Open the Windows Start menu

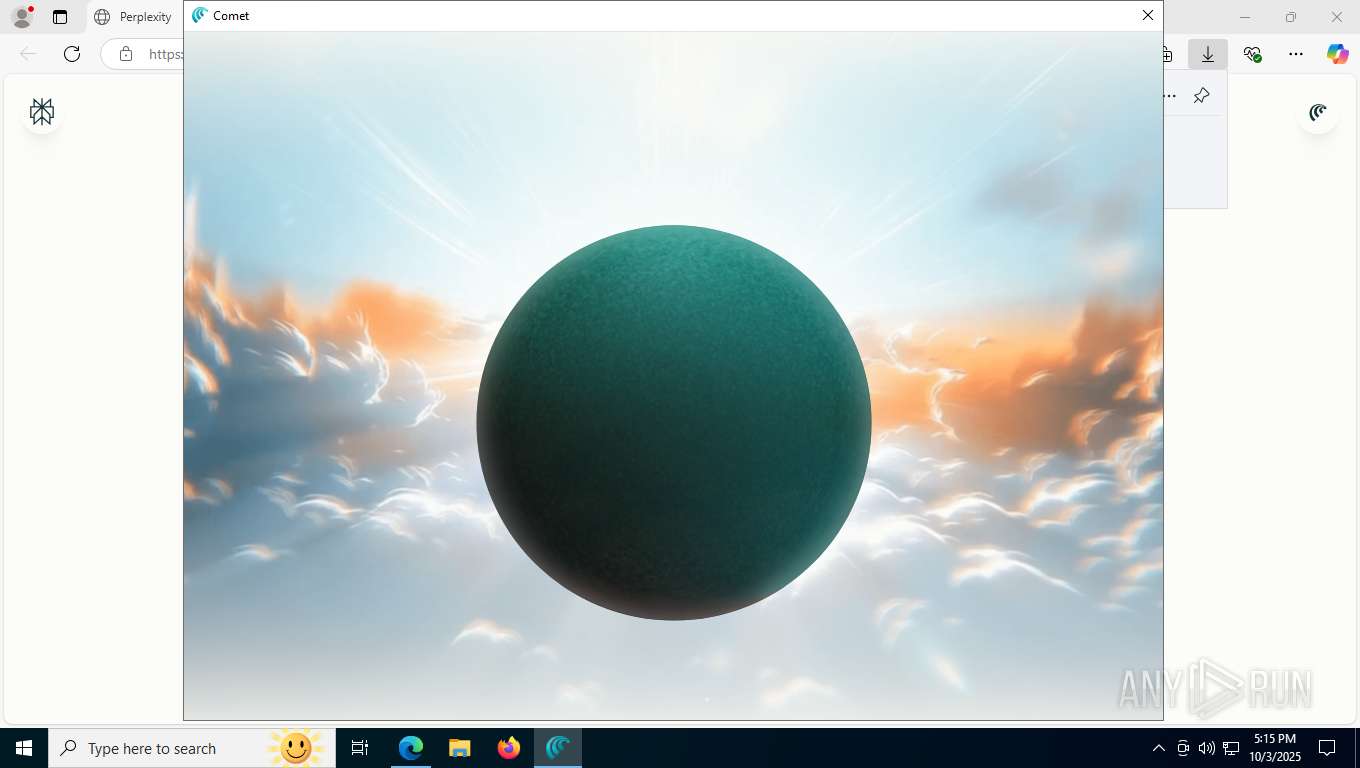click(24, 748)
